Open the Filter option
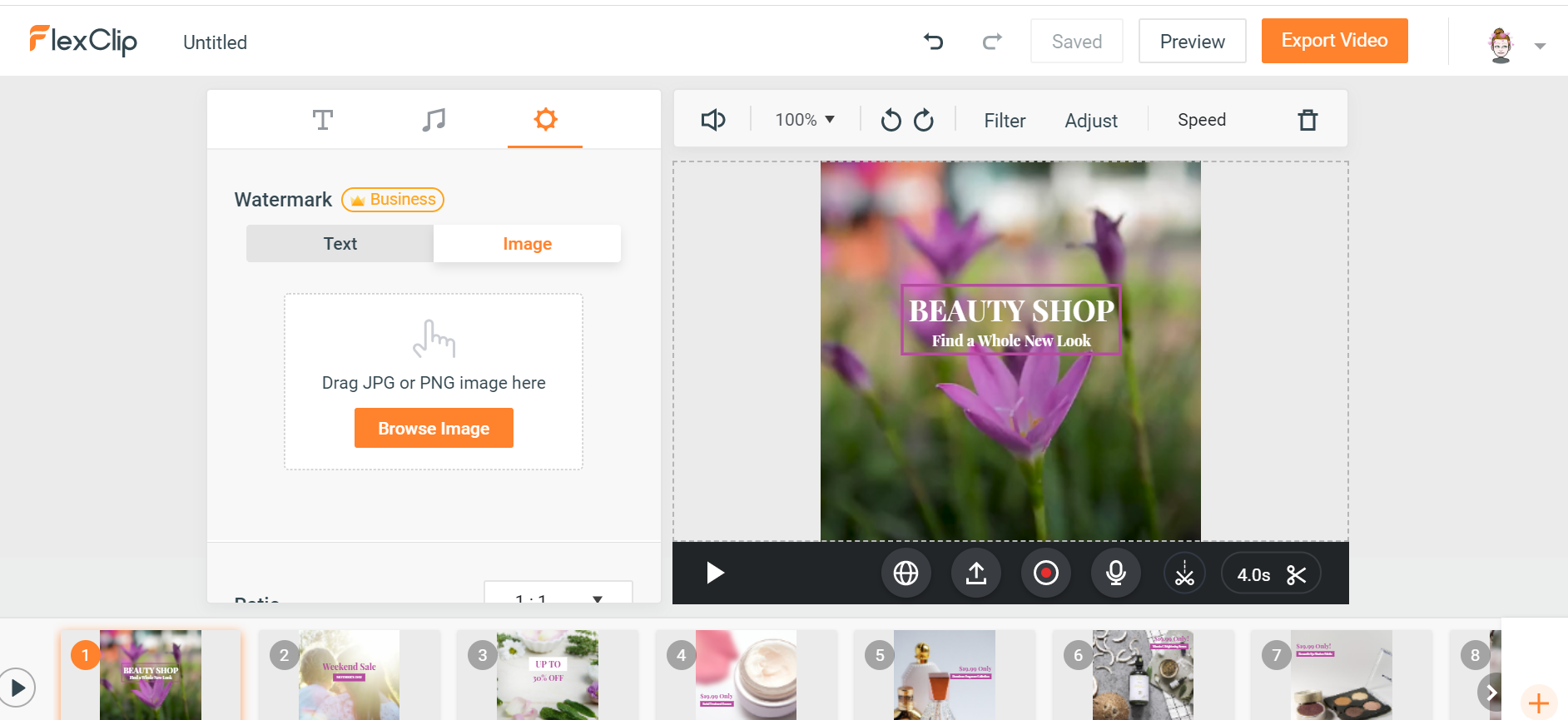This screenshot has height=720, width=1568. point(1005,121)
